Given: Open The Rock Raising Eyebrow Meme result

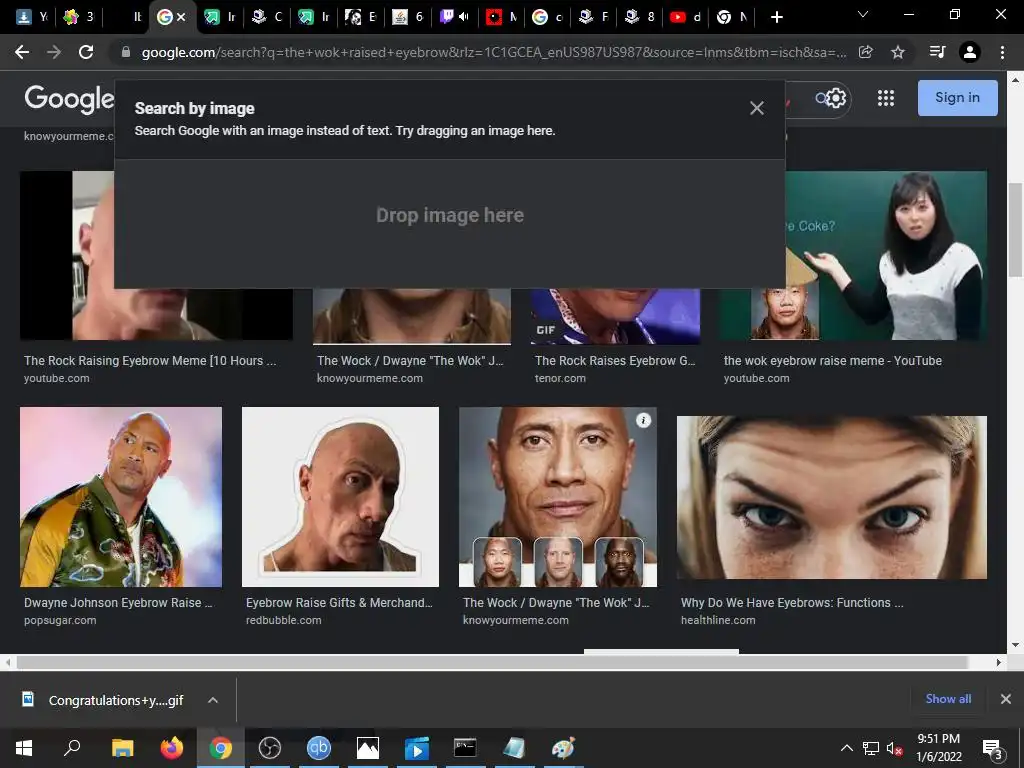Looking at the screenshot, I should [x=150, y=360].
